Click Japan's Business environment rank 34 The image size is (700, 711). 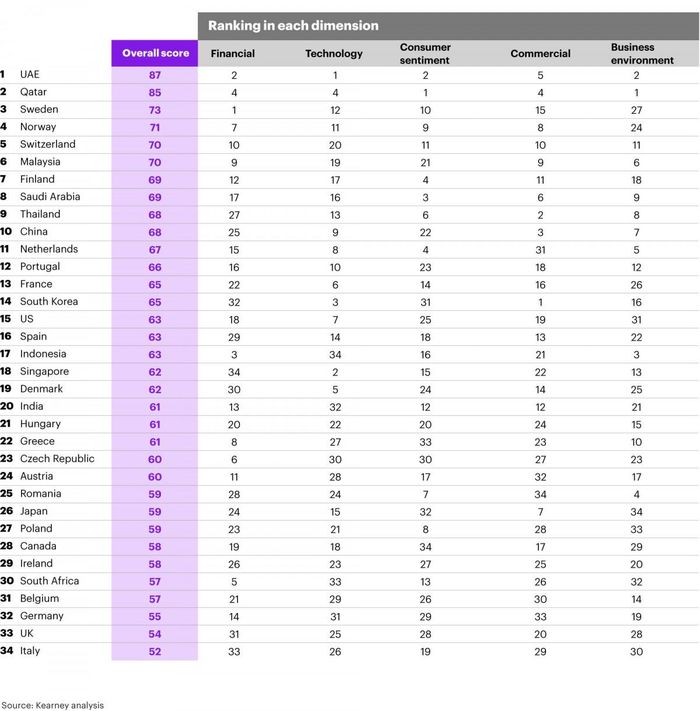[636, 512]
